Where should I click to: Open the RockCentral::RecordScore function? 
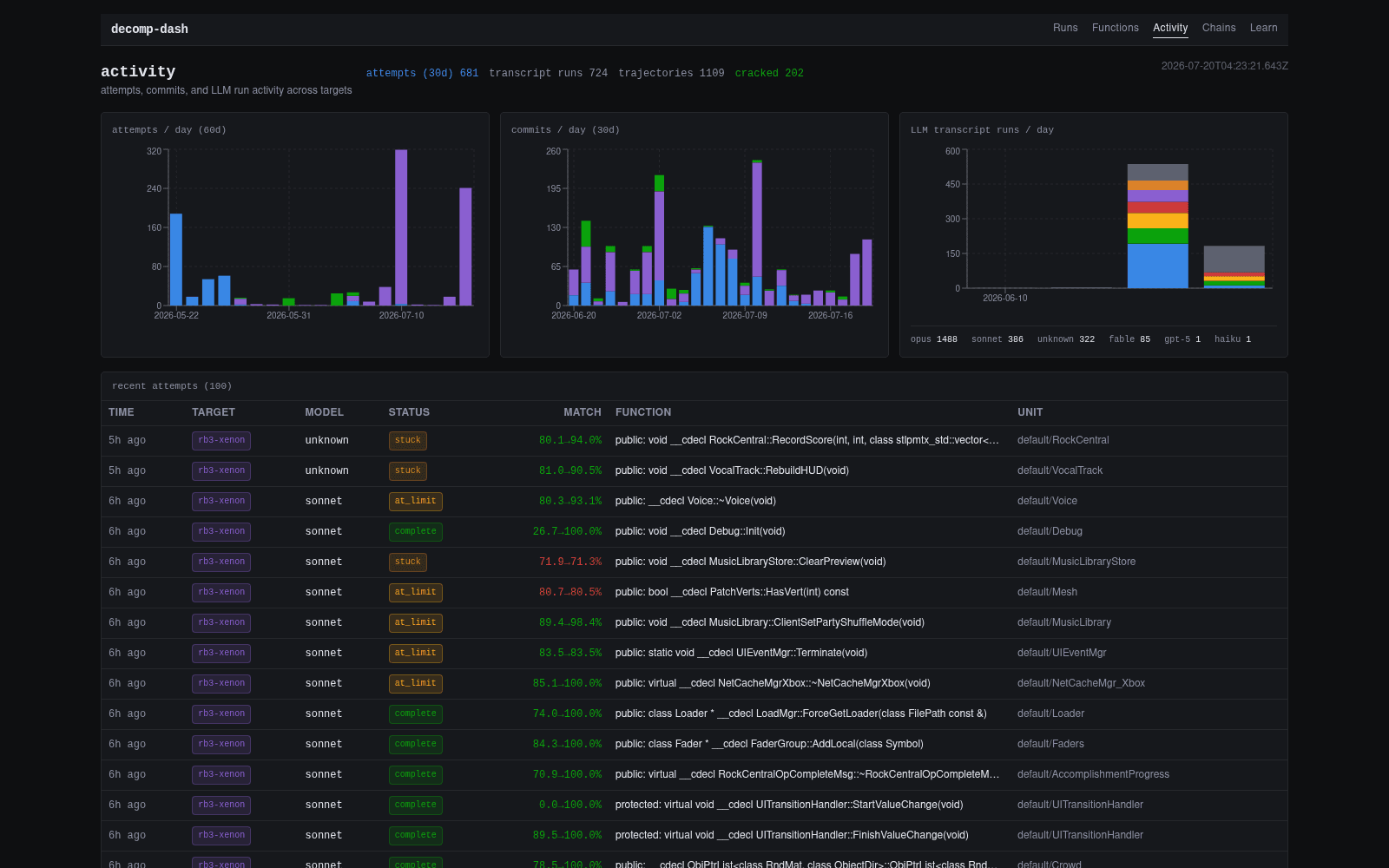coord(807,440)
